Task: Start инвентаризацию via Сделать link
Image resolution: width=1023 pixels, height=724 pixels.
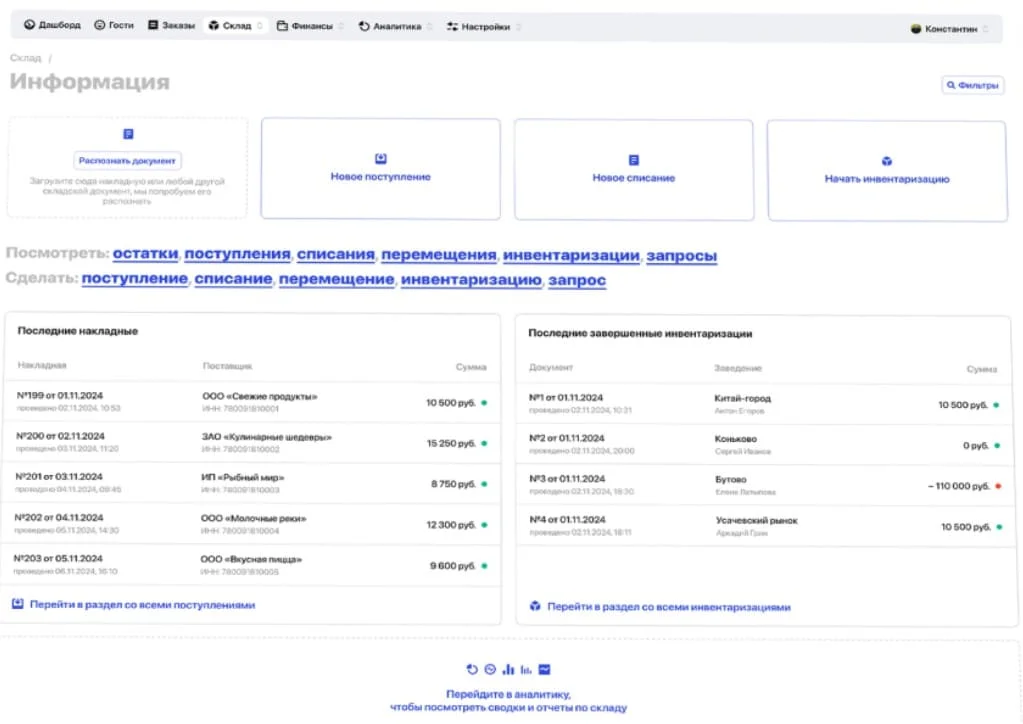Action: tap(472, 280)
